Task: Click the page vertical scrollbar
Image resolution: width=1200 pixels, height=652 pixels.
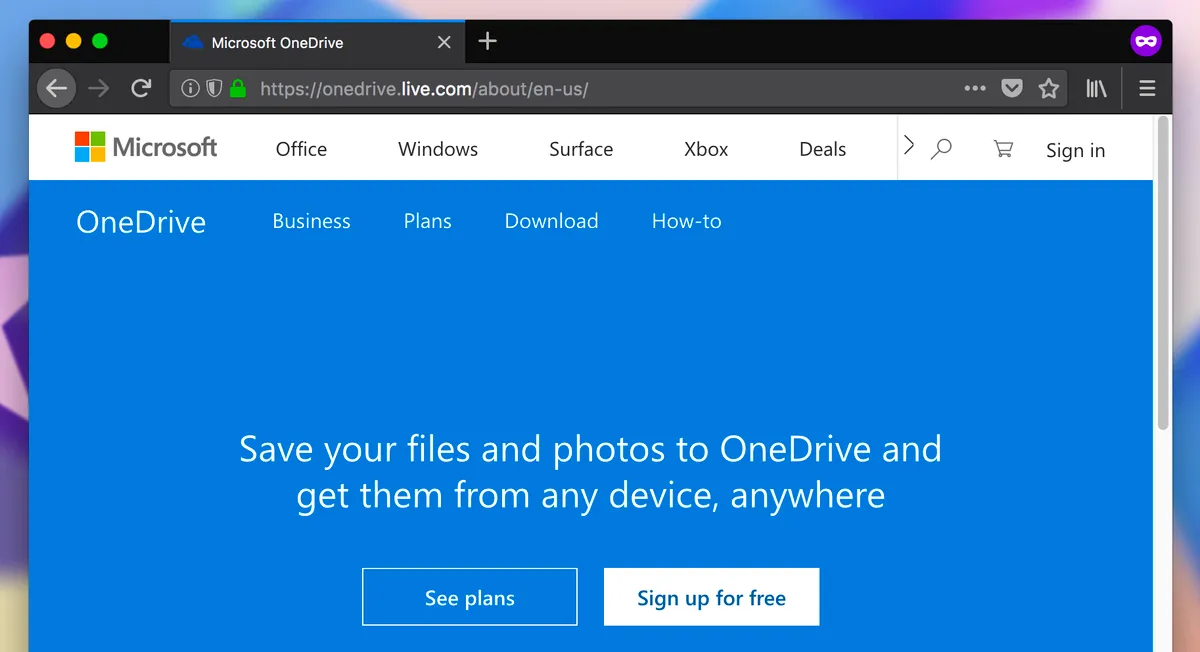Action: 1162,273
